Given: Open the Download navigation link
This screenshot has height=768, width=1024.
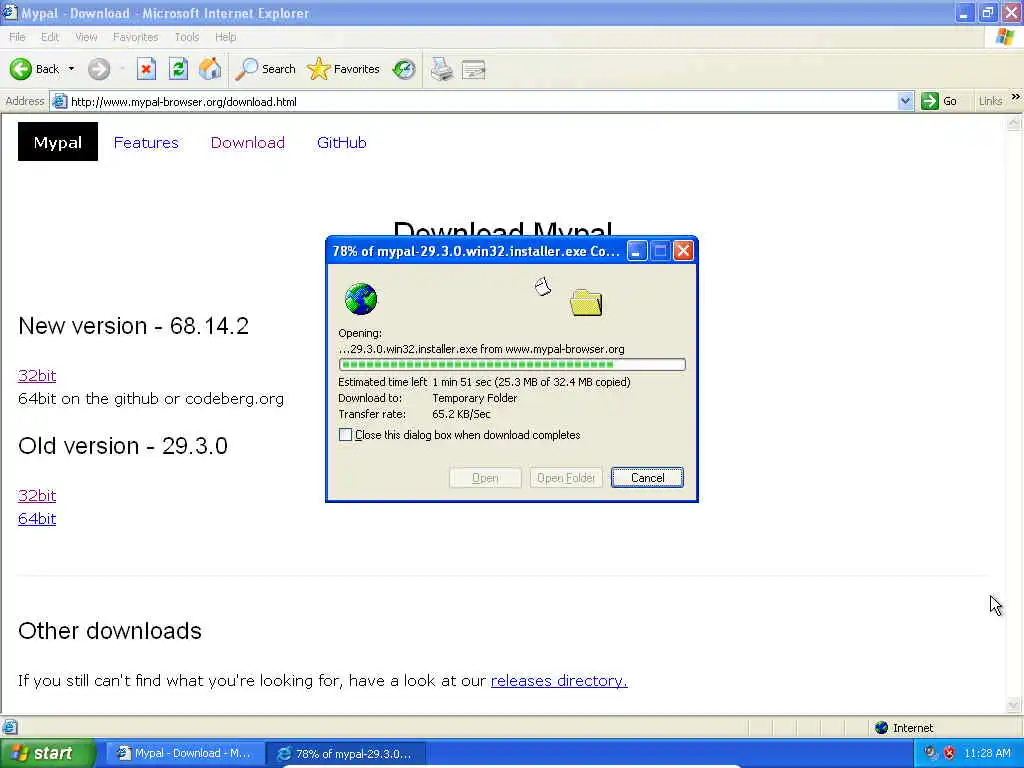Looking at the screenshot, I should pyautogui.click(x=248, y=142).
